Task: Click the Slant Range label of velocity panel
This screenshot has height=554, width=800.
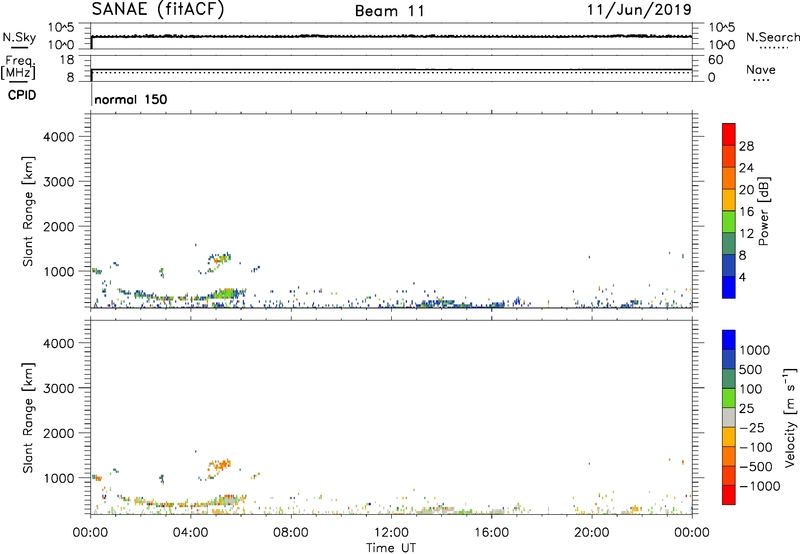Action: pos(28,418)
